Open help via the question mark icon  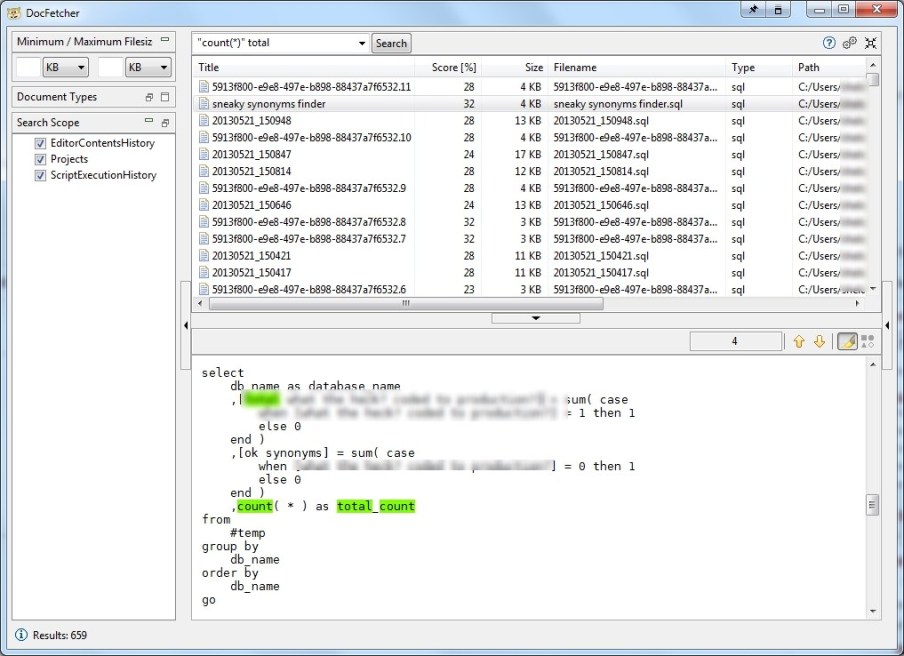(x=829, y=43)
